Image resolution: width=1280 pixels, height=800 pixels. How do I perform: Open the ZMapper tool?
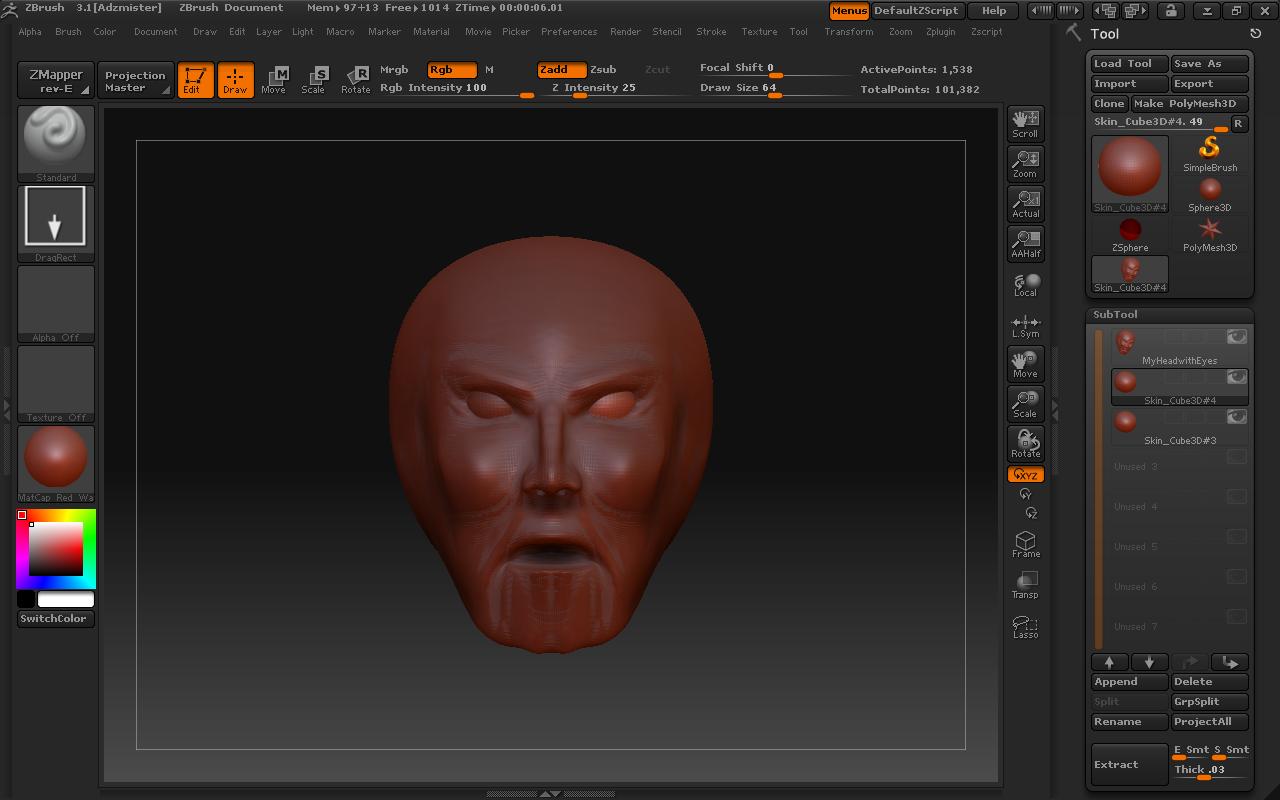pyautogui.click(x=52, y=79)
